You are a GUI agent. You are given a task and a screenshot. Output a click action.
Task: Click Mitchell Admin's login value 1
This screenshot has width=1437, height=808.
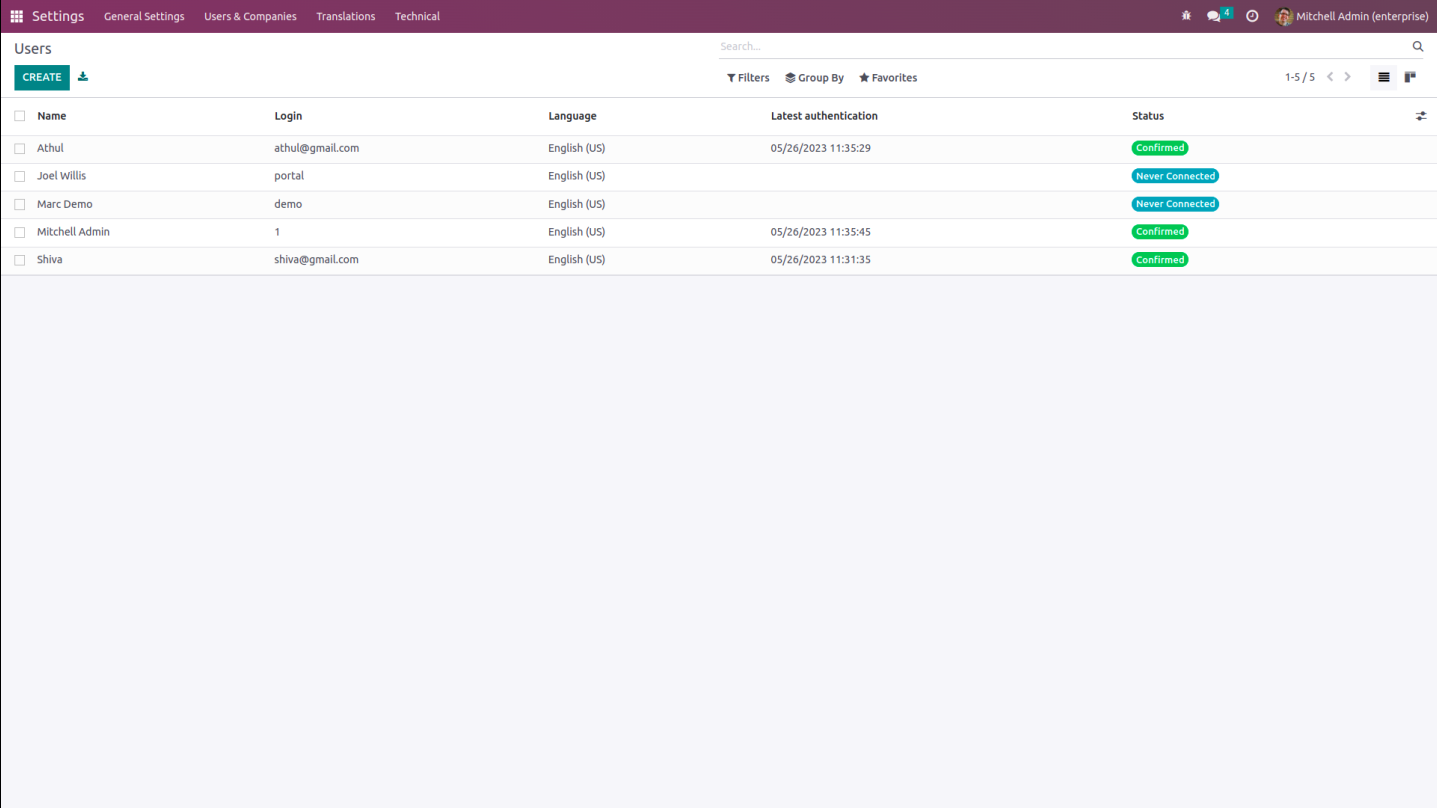point(277,232)
